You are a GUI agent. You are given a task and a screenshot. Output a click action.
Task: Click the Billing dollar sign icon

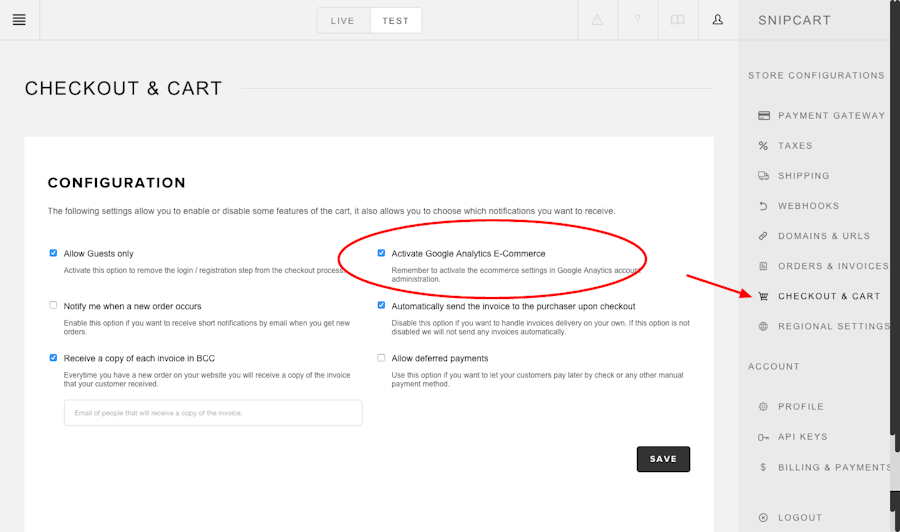[x=763, y=467]
